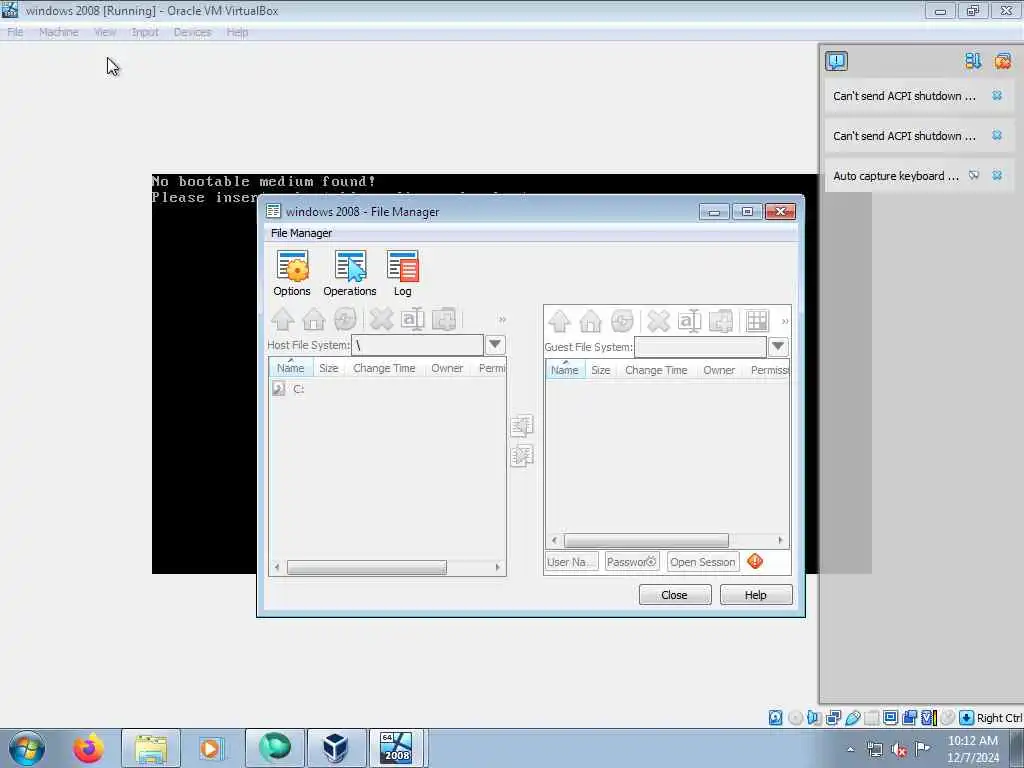Sort guest pane by Owner column
1024x768 pixels.
tap(719, 370)
